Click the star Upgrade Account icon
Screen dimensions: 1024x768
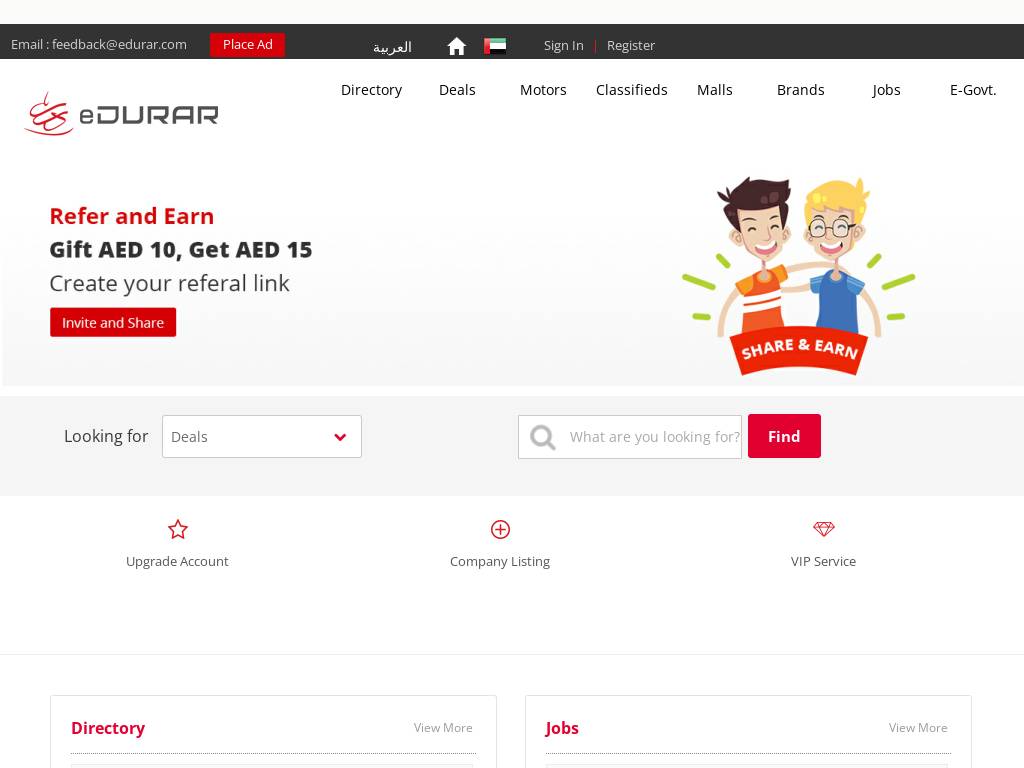[178, 529]
